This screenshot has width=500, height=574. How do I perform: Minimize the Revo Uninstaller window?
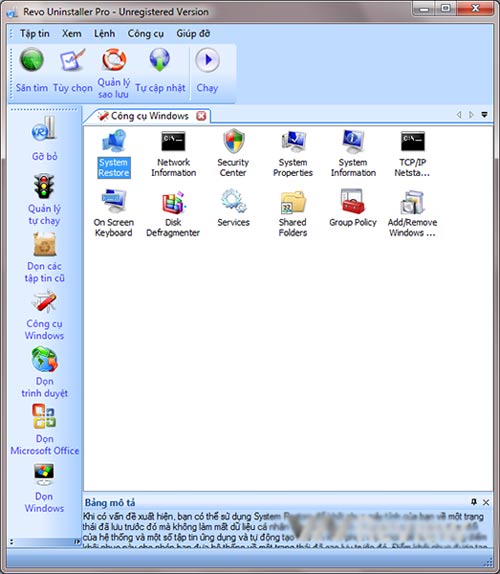pyautogui.click(x=423, y=9)
